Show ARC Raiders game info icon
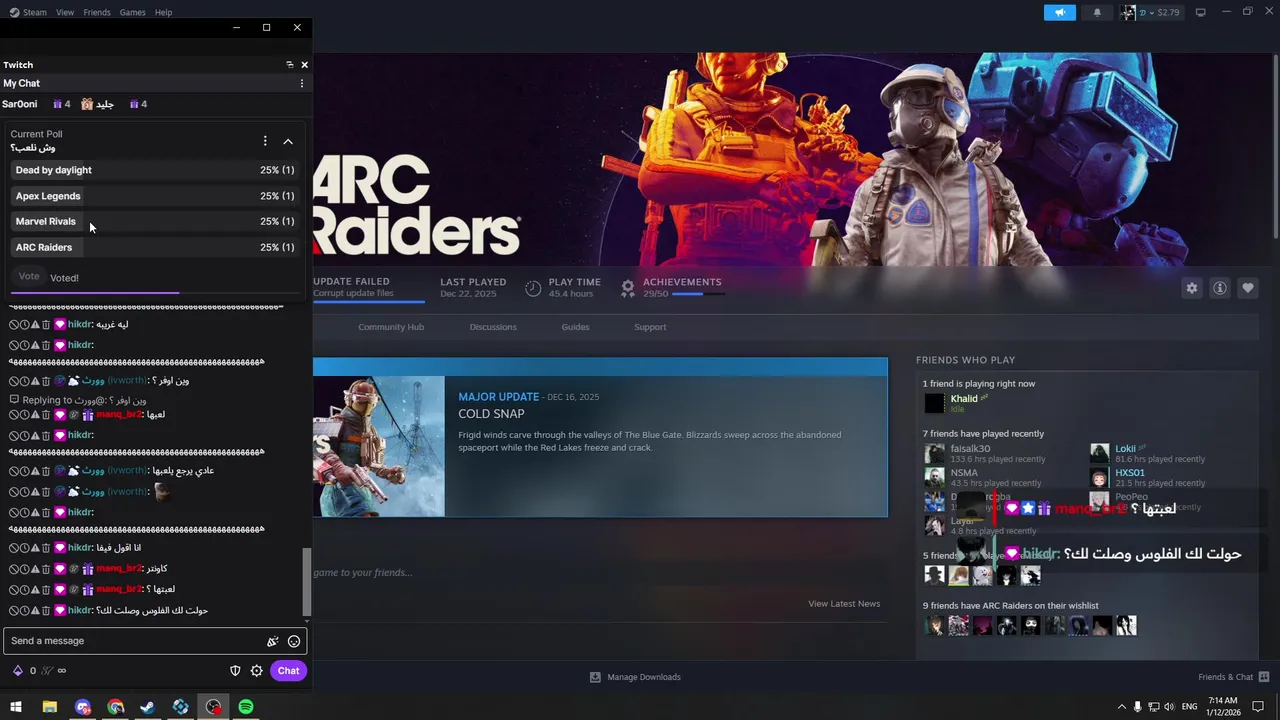 1220,288
